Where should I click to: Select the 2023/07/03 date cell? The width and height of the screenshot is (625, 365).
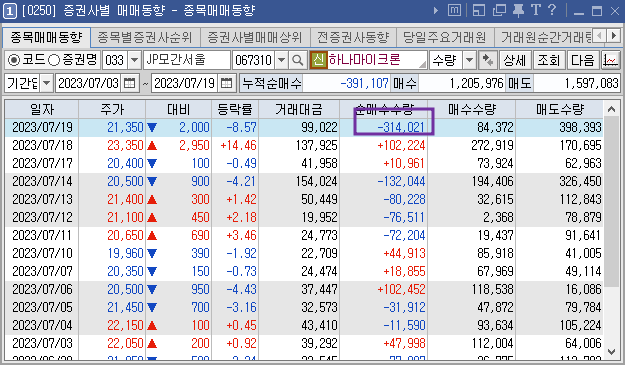42,343
